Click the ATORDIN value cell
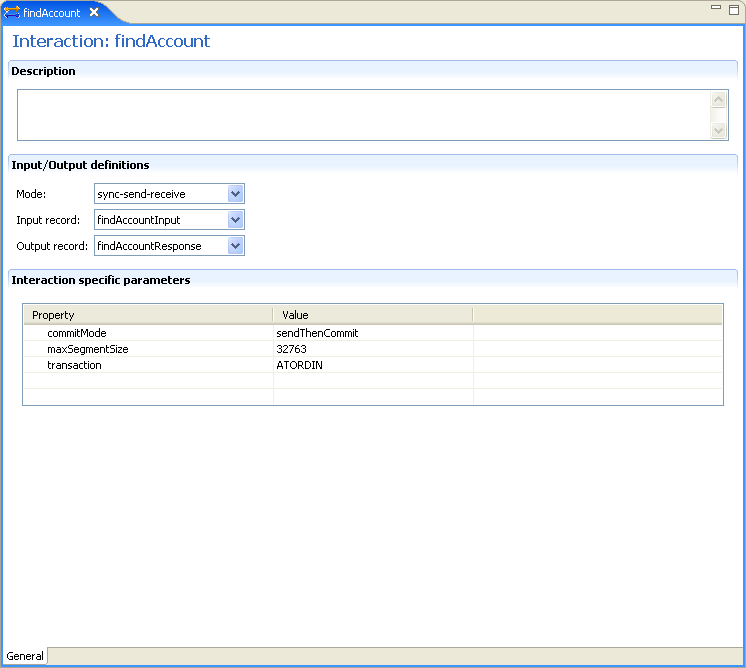Viewport: 746px width, 668px height. tap(373, 365)
